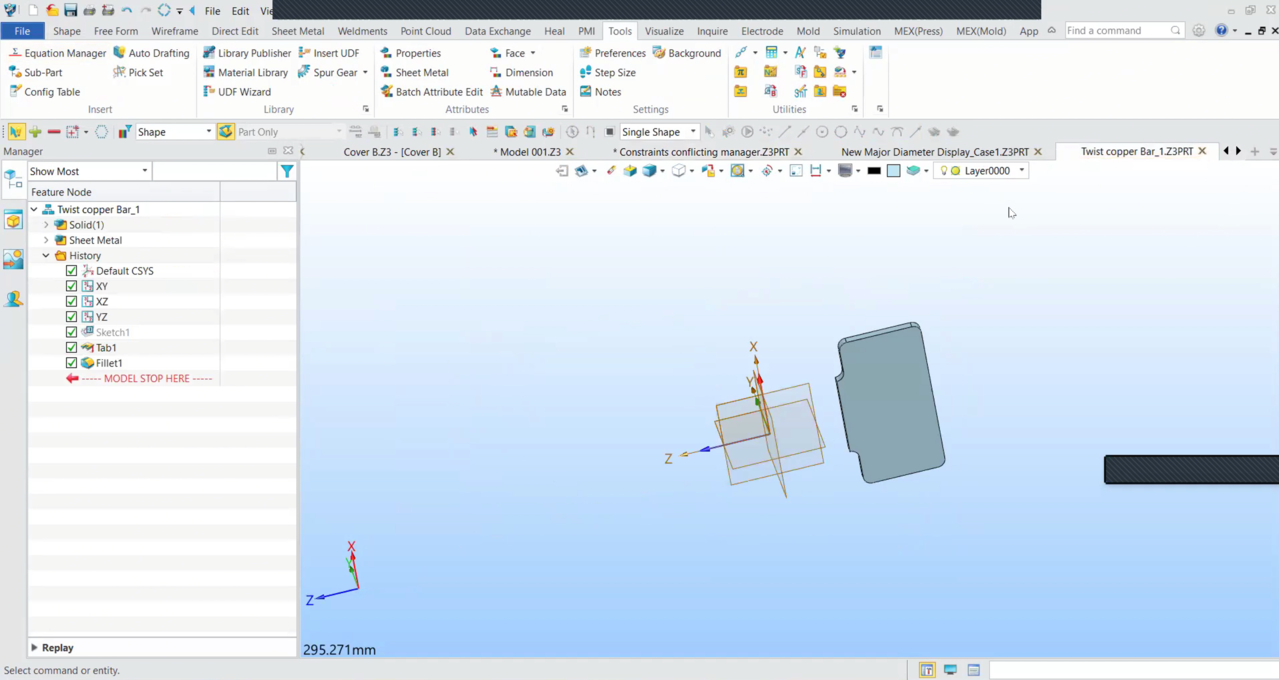The image size is (1279, 680).
Task: Uncheck the Fillet1 feature checkbox
Action: [71, 363]
